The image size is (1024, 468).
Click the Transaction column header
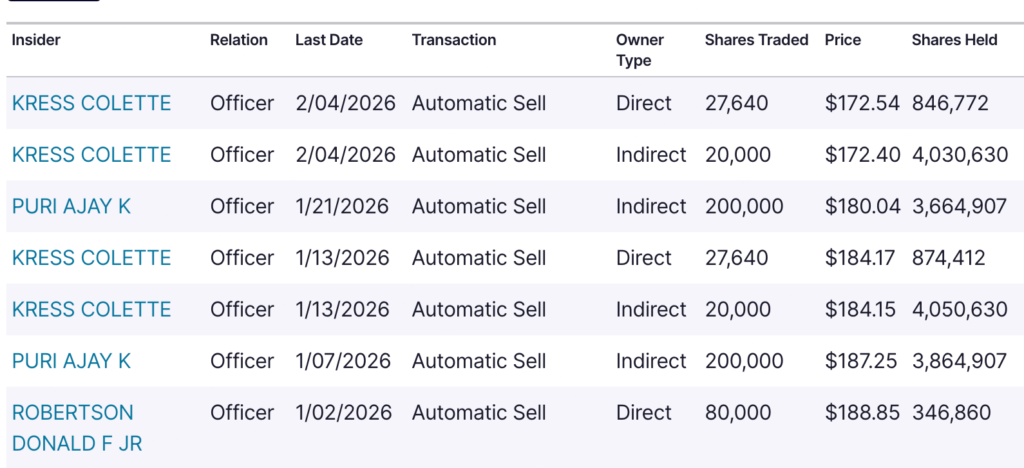coord(454,40)
